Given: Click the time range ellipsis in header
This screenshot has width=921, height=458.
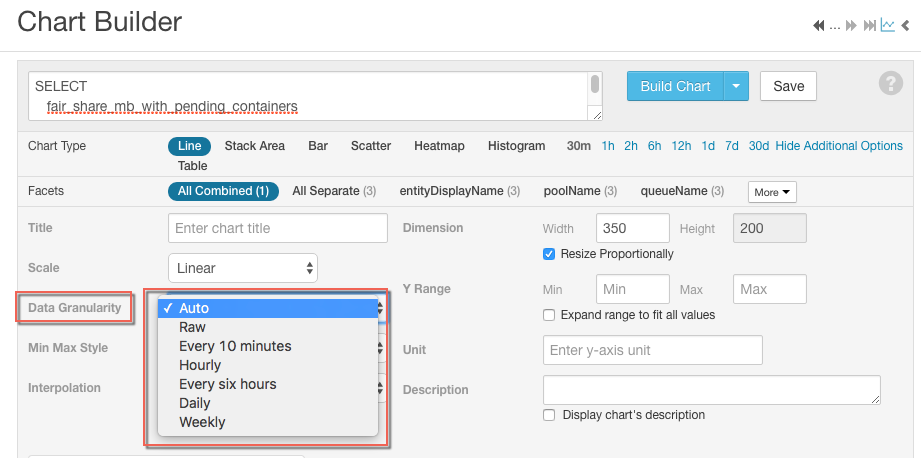Looking at the screenshot, I should 835,26.
